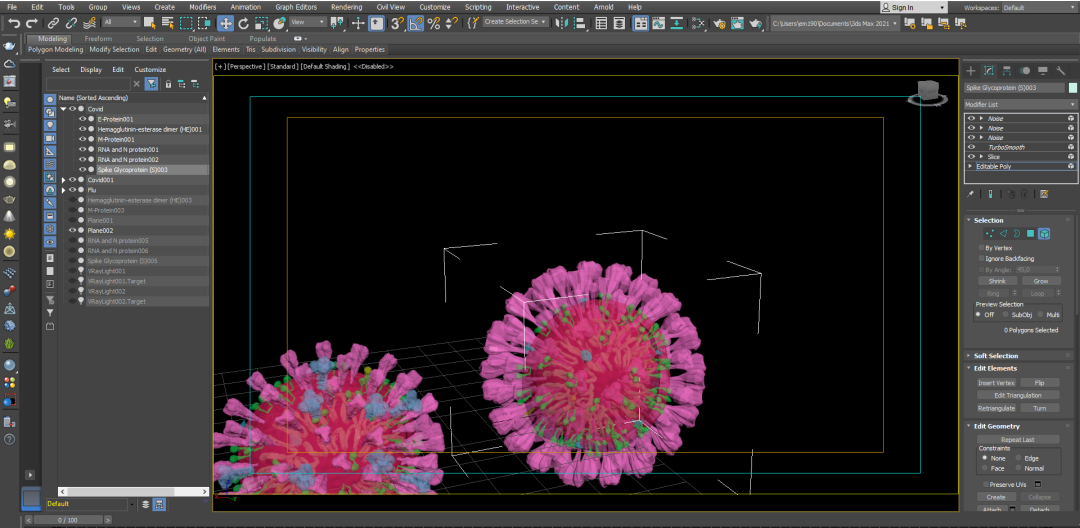Select Vertex sub-object level icon
The width and height of the screenshot is (1080, 528).
pyautogui.click(x=989, y=233)
